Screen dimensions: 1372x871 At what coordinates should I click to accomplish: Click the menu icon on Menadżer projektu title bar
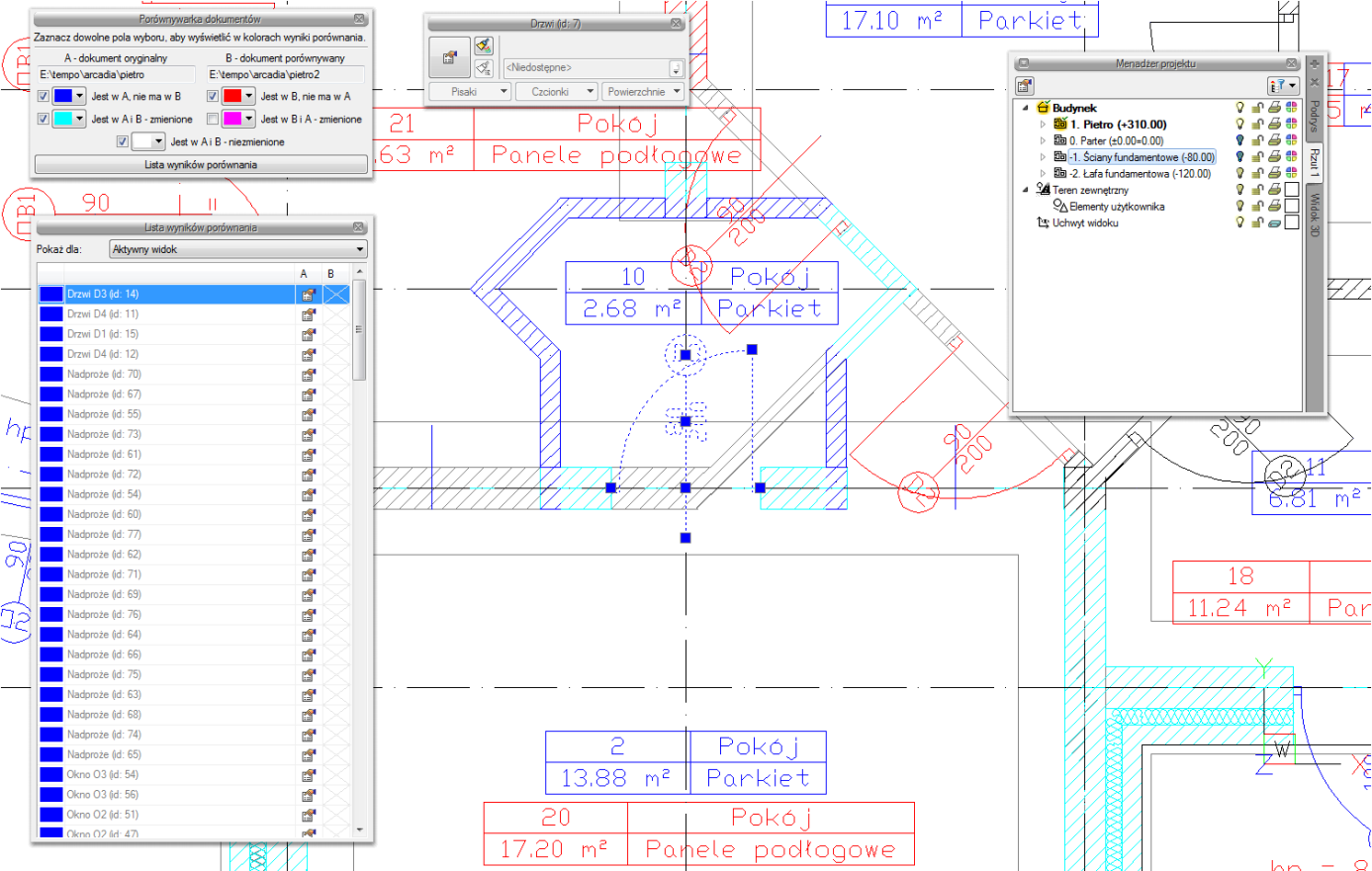tap(1024, 63)
